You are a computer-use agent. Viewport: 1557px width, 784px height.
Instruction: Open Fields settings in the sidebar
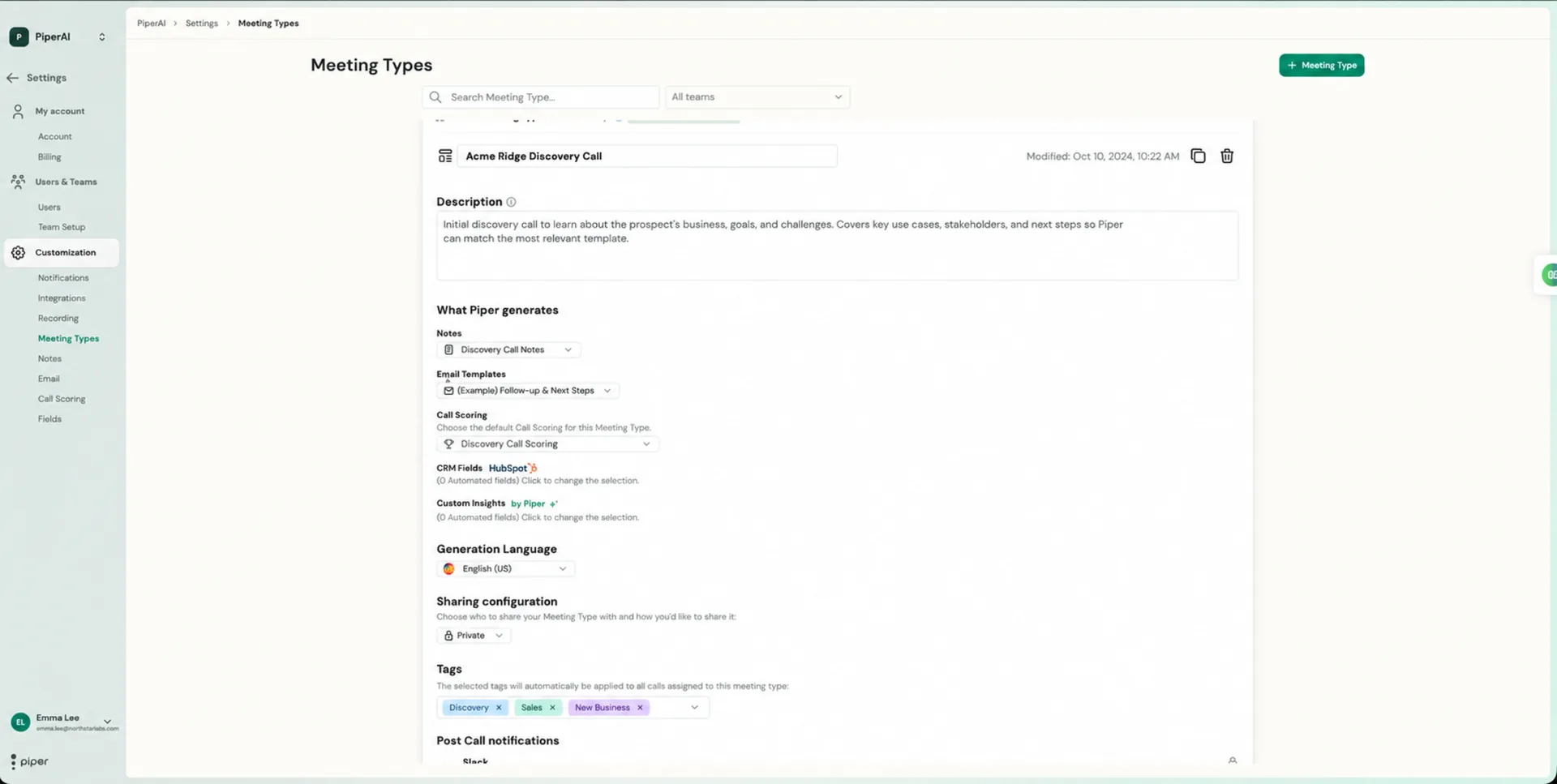pyautogui.click(x=49, y=419)
